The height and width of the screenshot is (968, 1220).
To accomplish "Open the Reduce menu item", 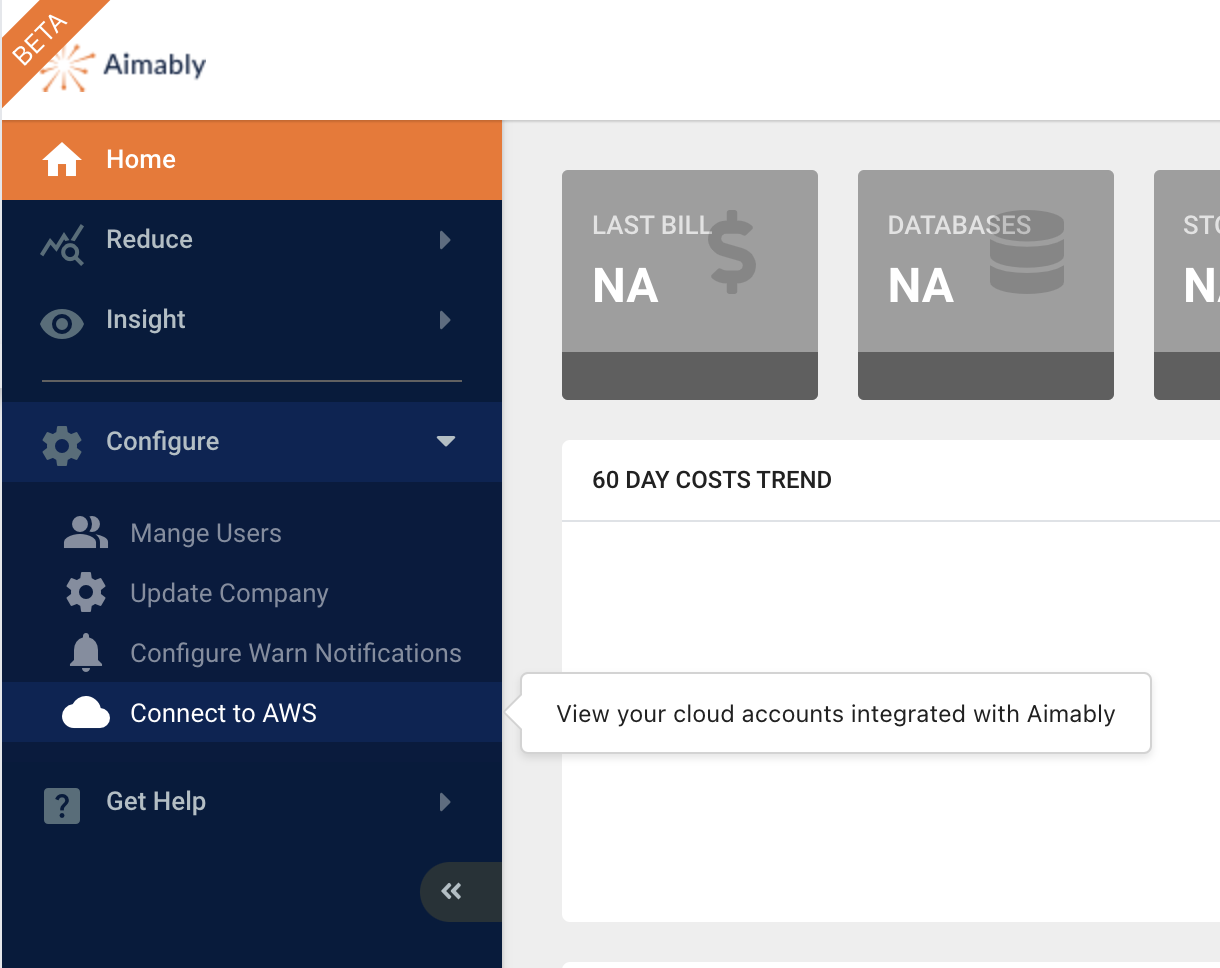I will coord(252,240).
